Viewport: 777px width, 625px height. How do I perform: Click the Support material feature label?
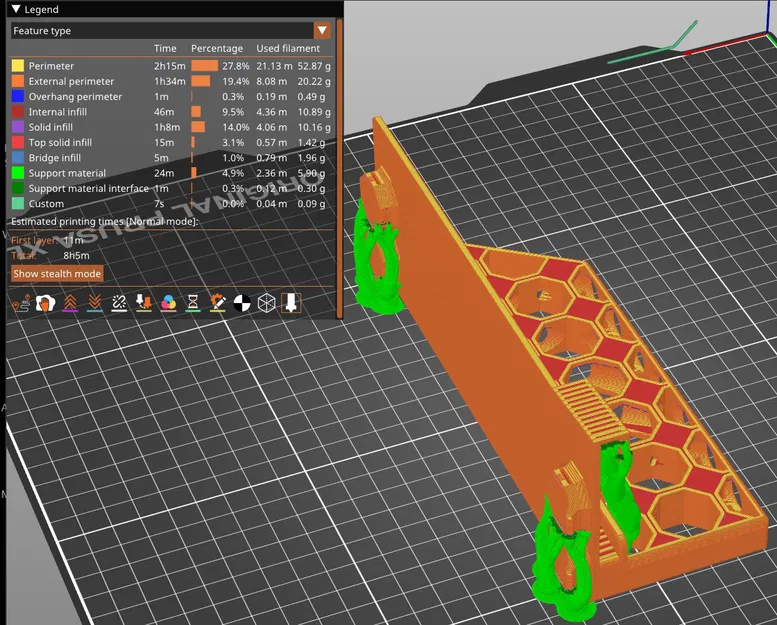click(x=67, y=173)
